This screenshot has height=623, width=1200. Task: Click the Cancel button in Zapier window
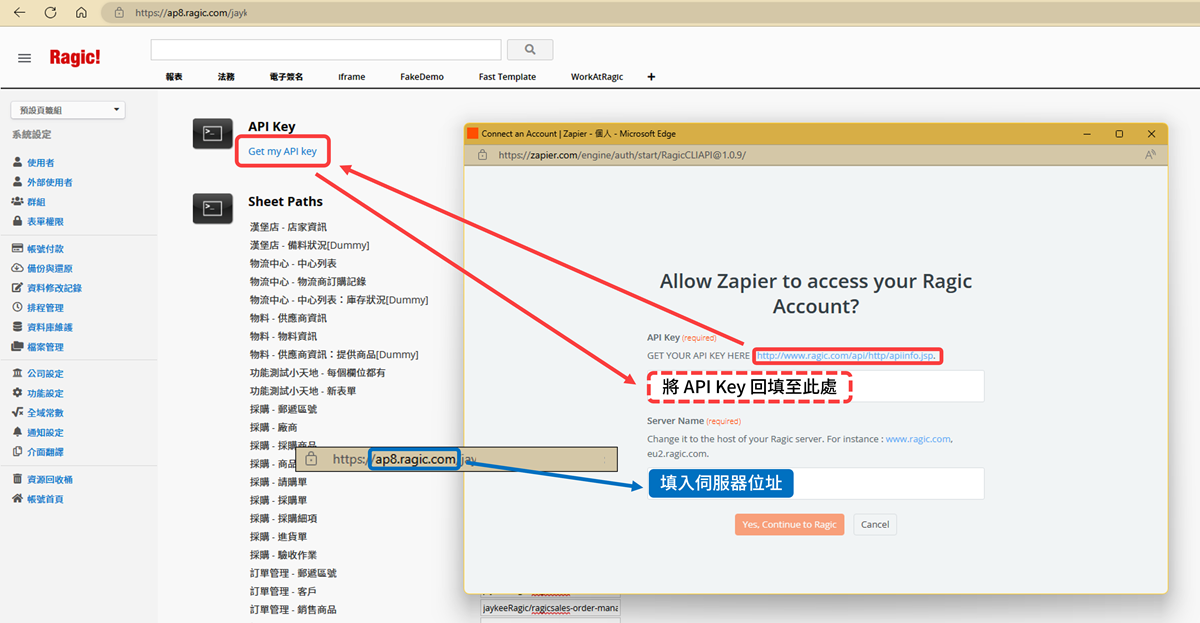tap(875, 524)
